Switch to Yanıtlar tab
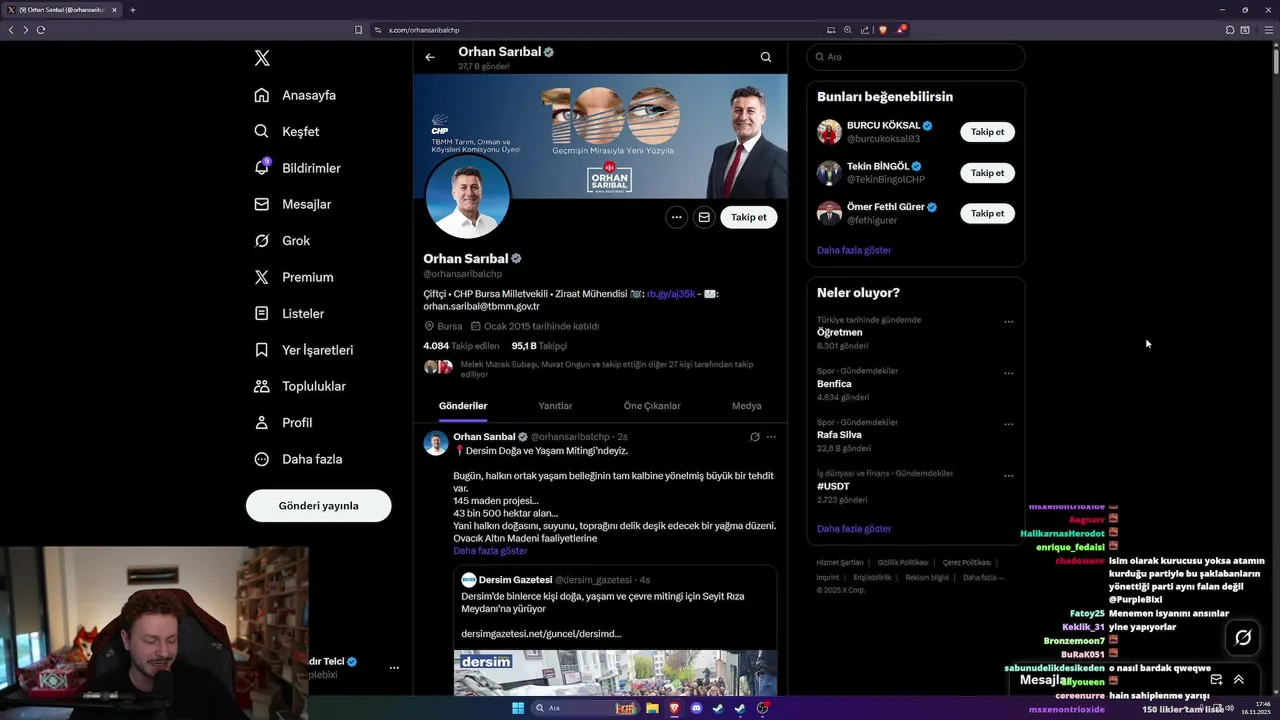The height and width of the screenshot is (720, 1280). (x=555, y=406)
